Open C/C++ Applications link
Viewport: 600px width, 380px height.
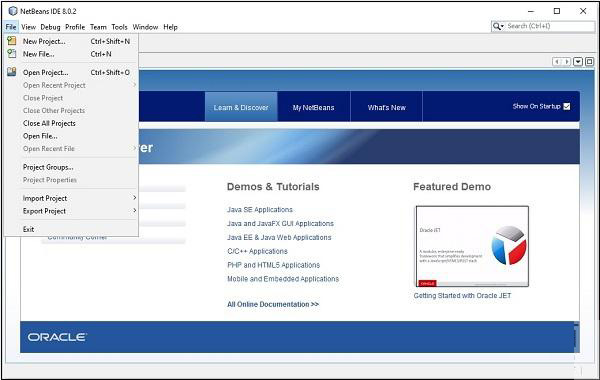click(258, 251)
